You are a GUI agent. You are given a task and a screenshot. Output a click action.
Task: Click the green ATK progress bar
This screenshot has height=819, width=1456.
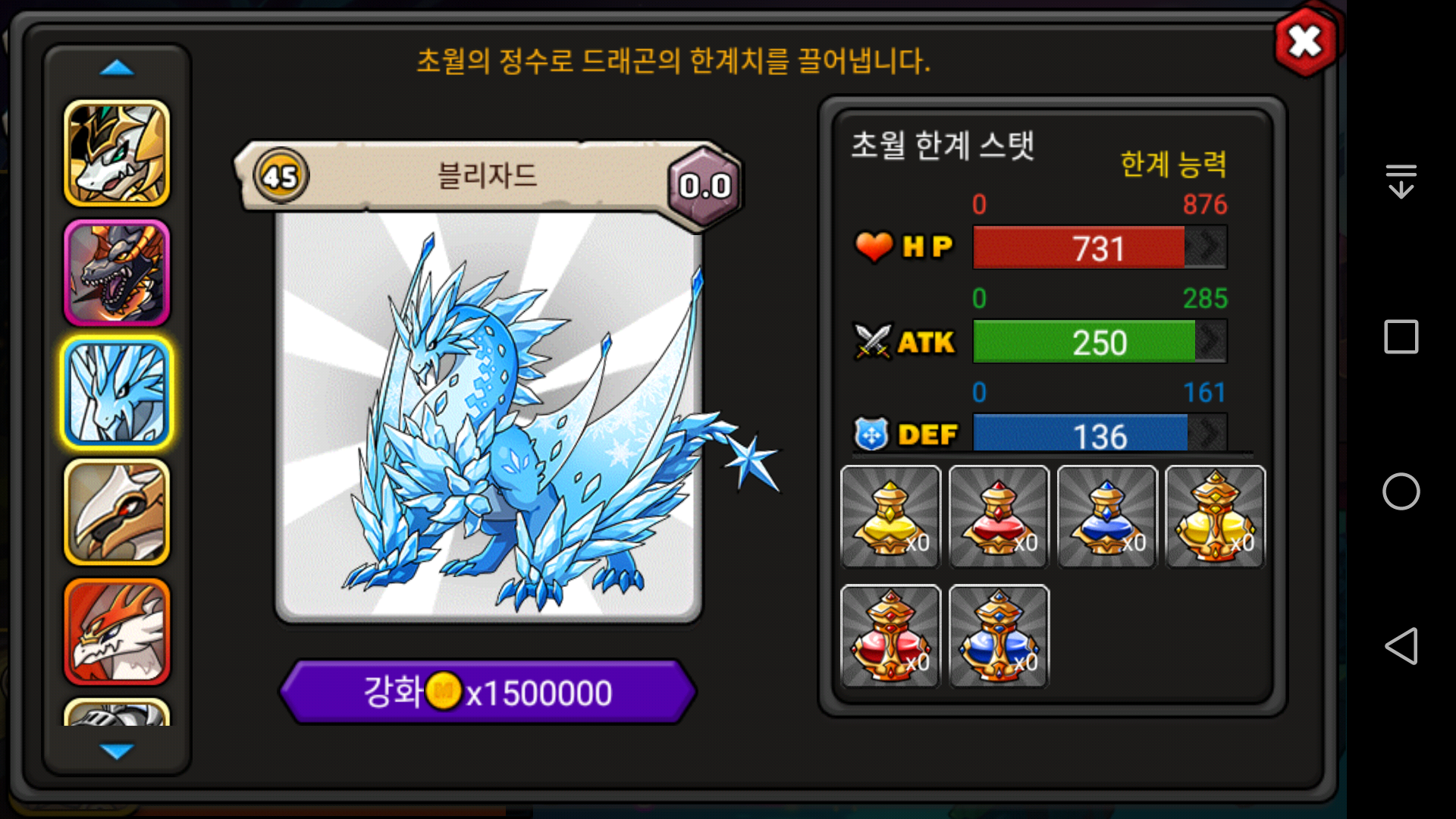click(1100, 341)
